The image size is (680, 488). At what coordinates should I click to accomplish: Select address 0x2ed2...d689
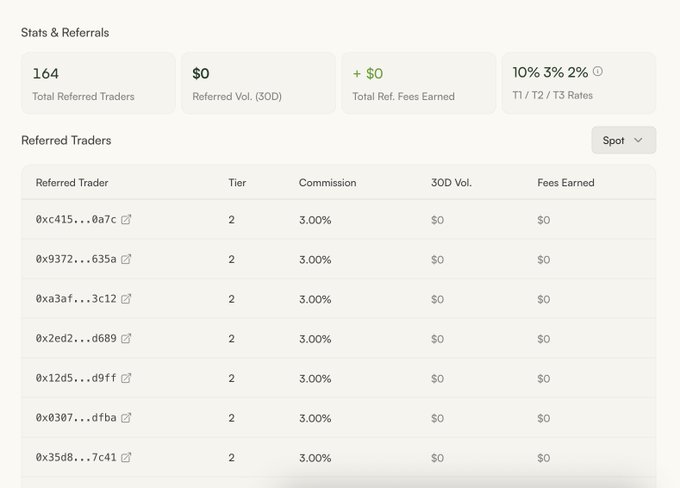(76, 338)
